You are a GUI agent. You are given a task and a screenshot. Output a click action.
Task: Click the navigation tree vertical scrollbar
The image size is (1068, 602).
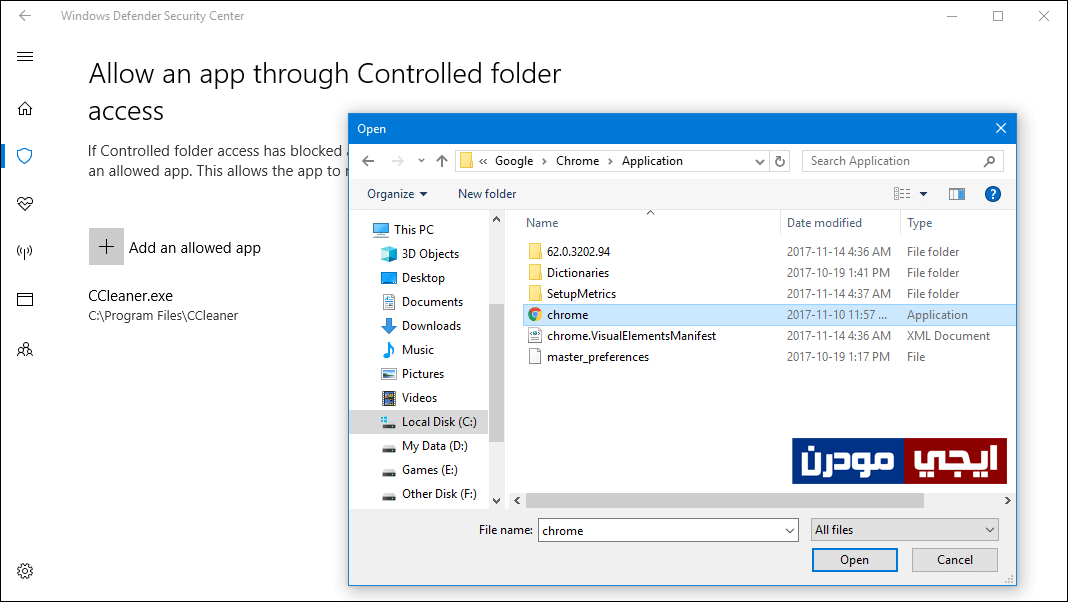point(497,373)
